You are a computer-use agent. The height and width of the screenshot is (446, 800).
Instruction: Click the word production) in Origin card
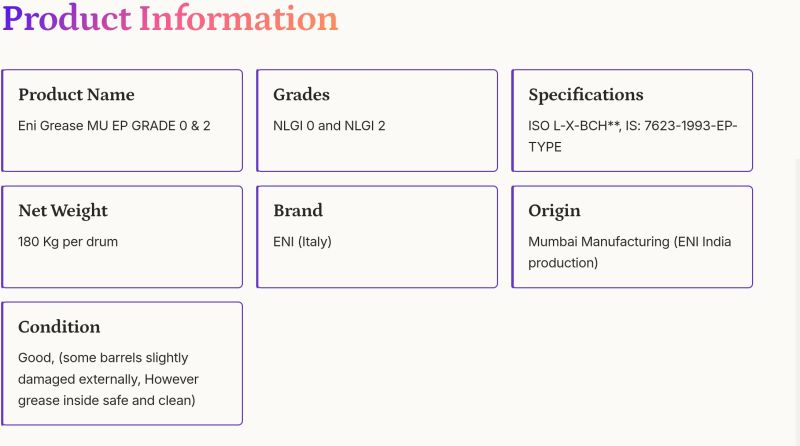click(x=563, y=263)
